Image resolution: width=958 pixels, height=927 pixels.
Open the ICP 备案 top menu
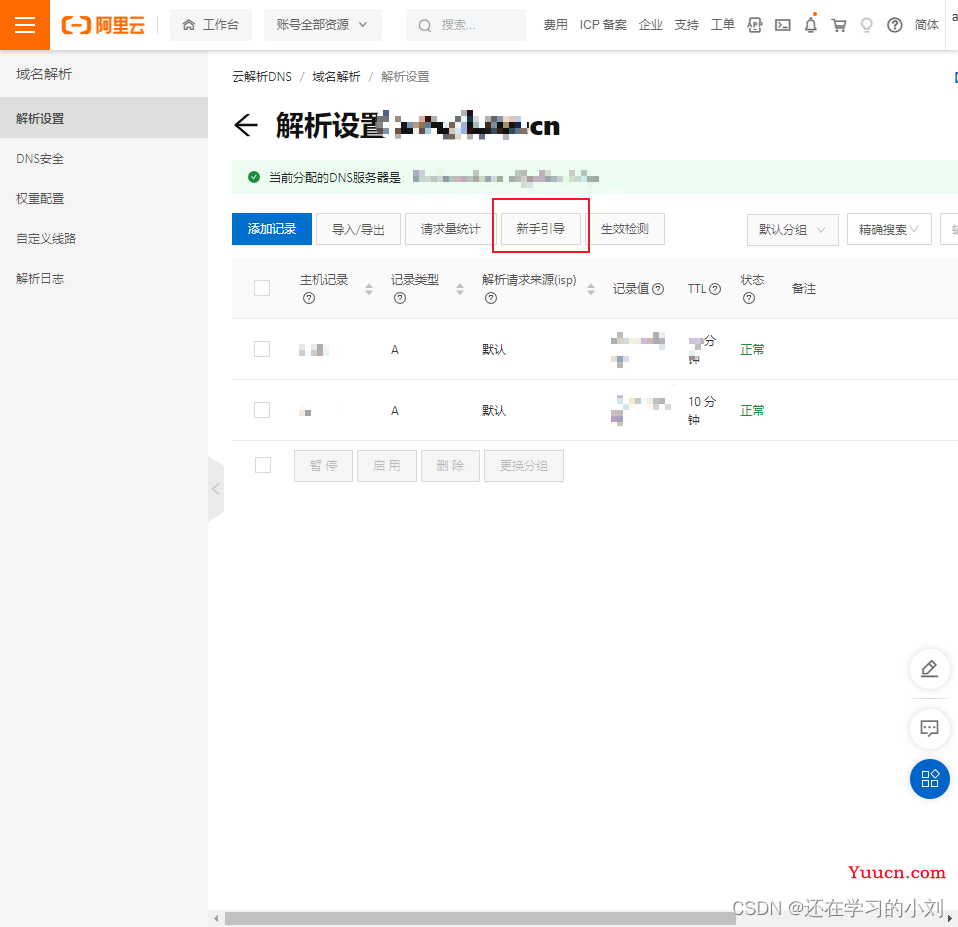[603, 25]
